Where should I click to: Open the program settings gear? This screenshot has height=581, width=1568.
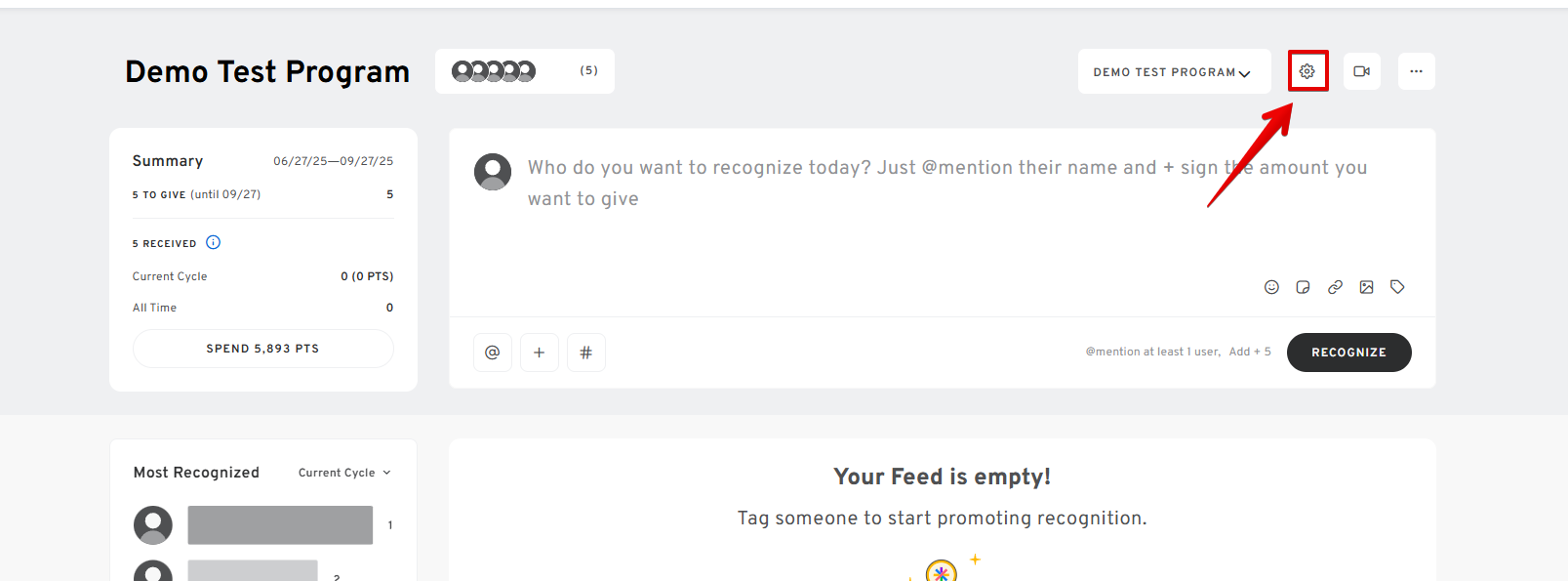(x=1307, y=71)
